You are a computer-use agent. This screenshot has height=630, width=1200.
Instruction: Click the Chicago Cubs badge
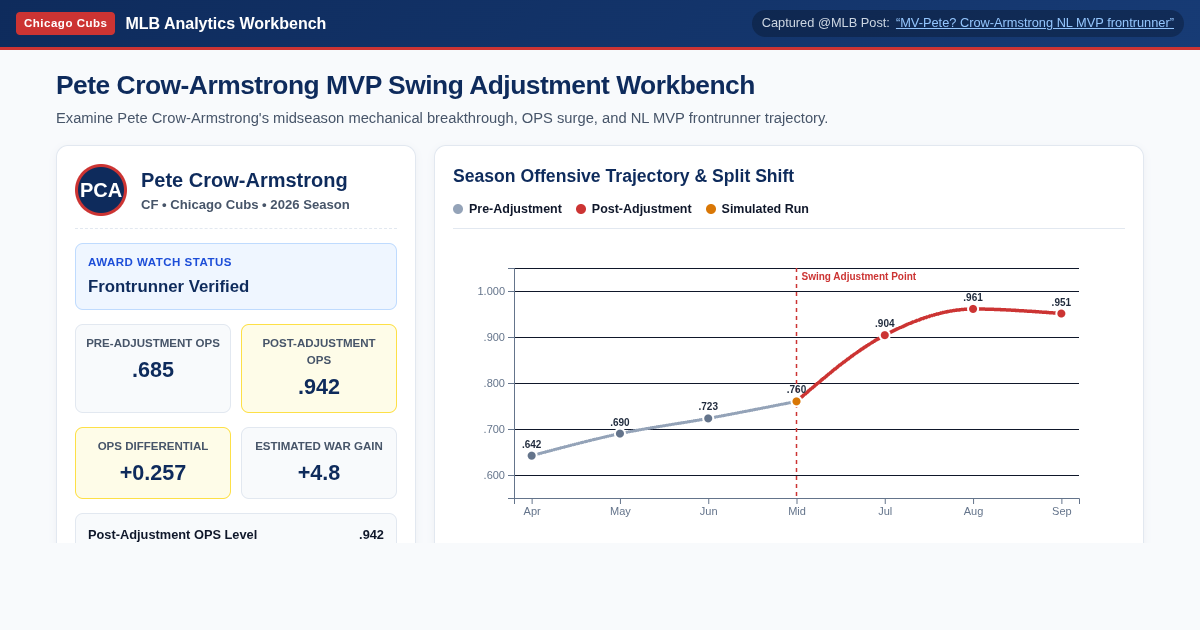click(65, 23)
